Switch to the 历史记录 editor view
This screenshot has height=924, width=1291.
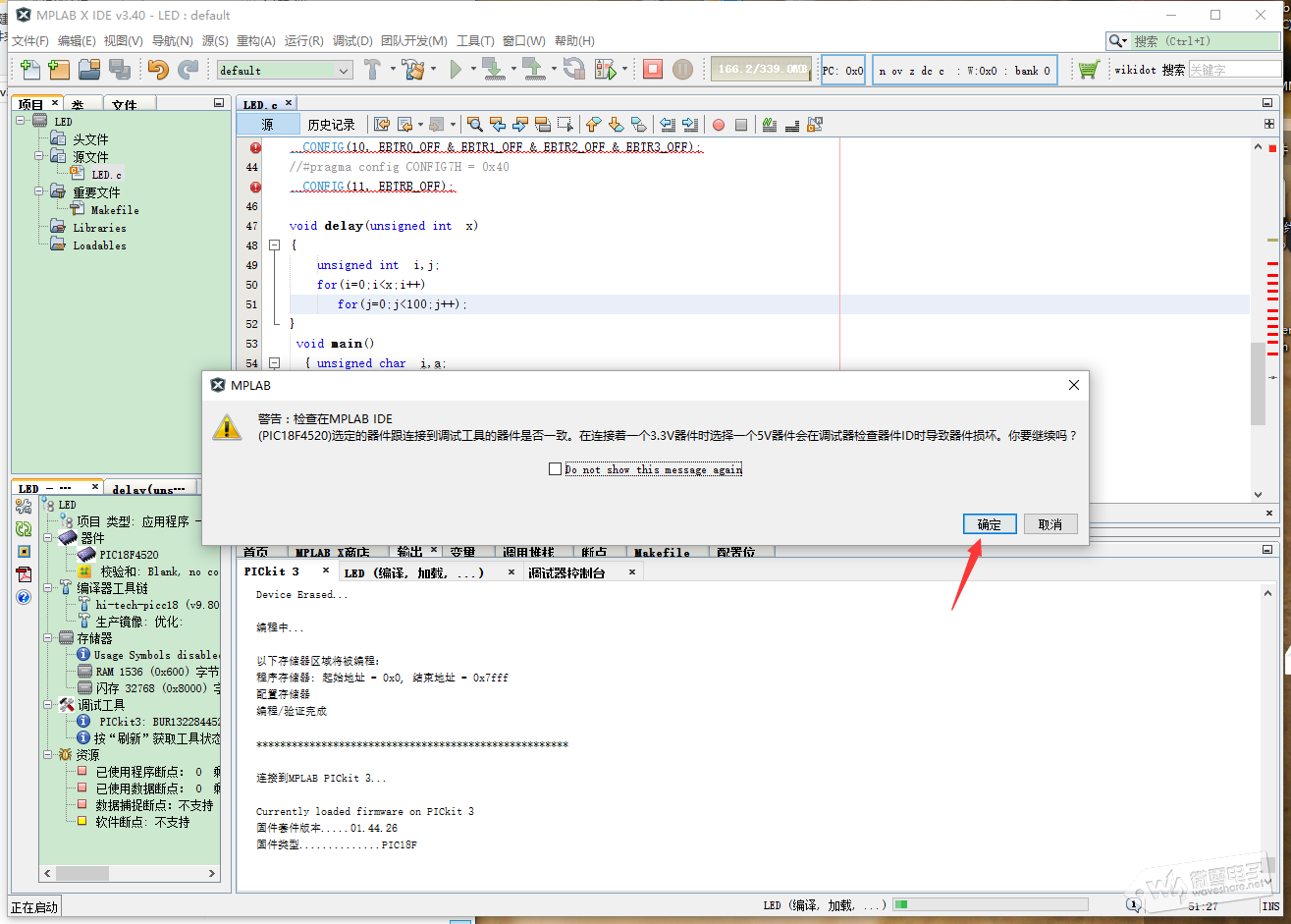point(331,125)
